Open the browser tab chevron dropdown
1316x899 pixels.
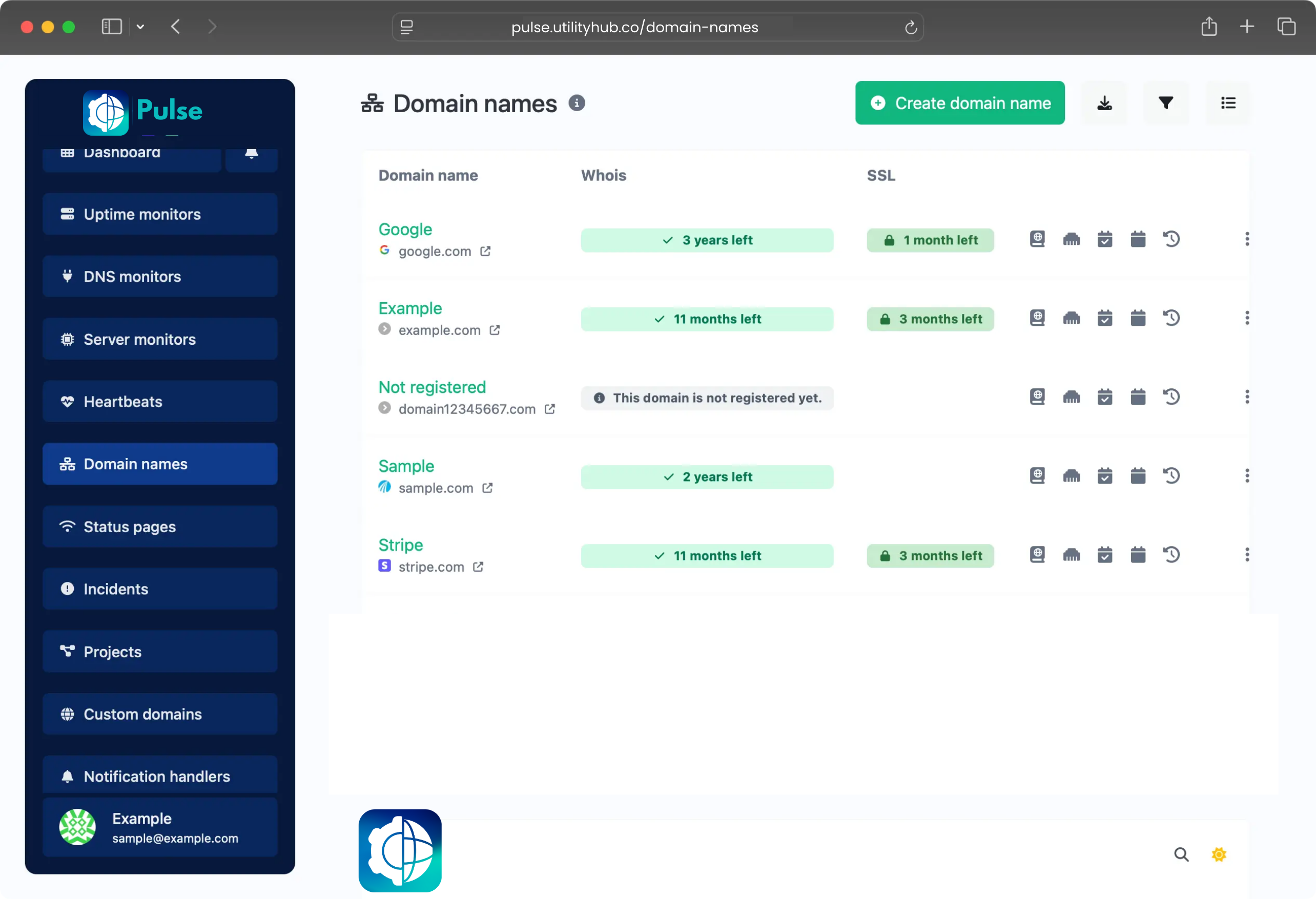pos(140,27)
